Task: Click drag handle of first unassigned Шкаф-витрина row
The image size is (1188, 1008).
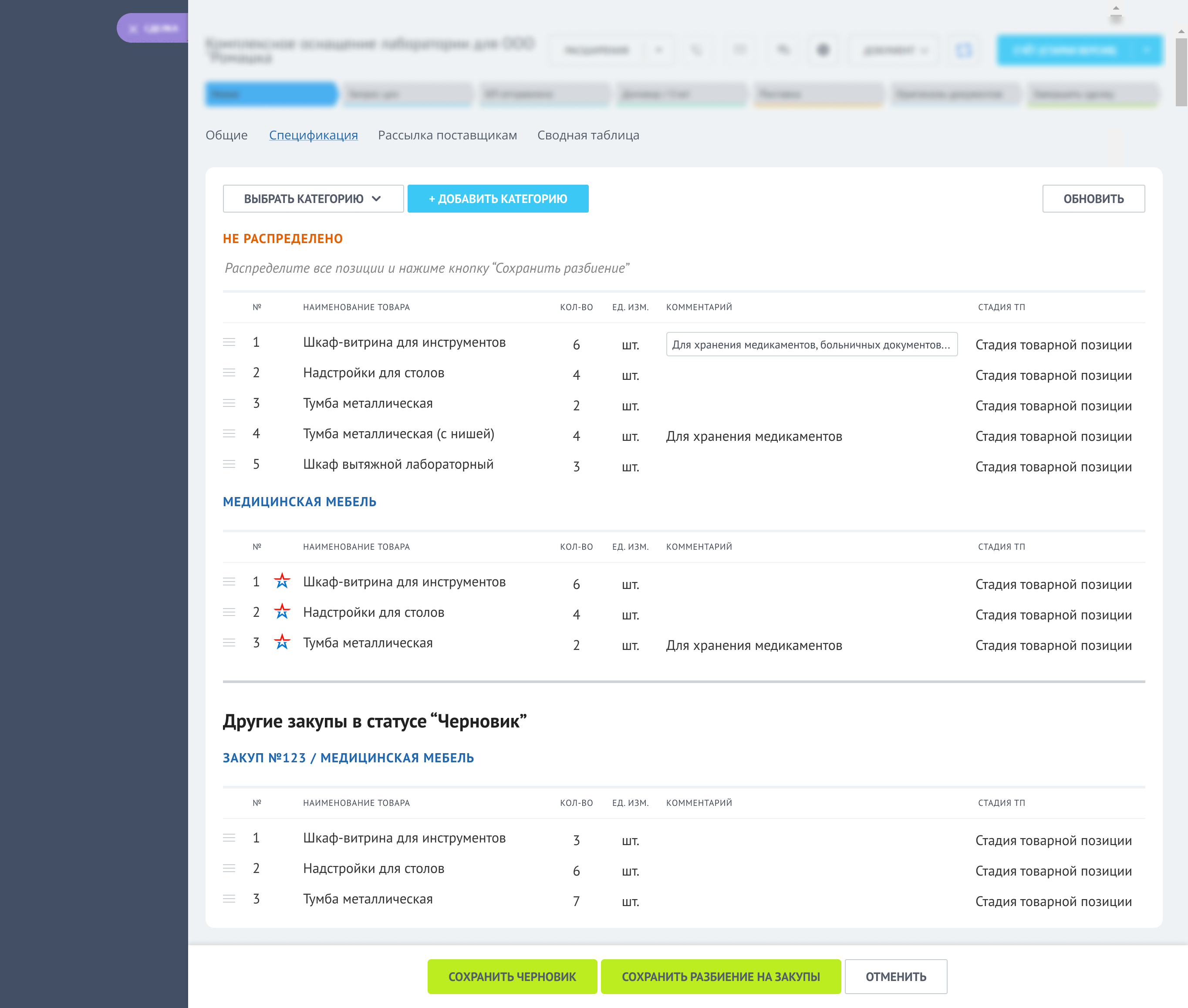Action: (x=229, y=342)
